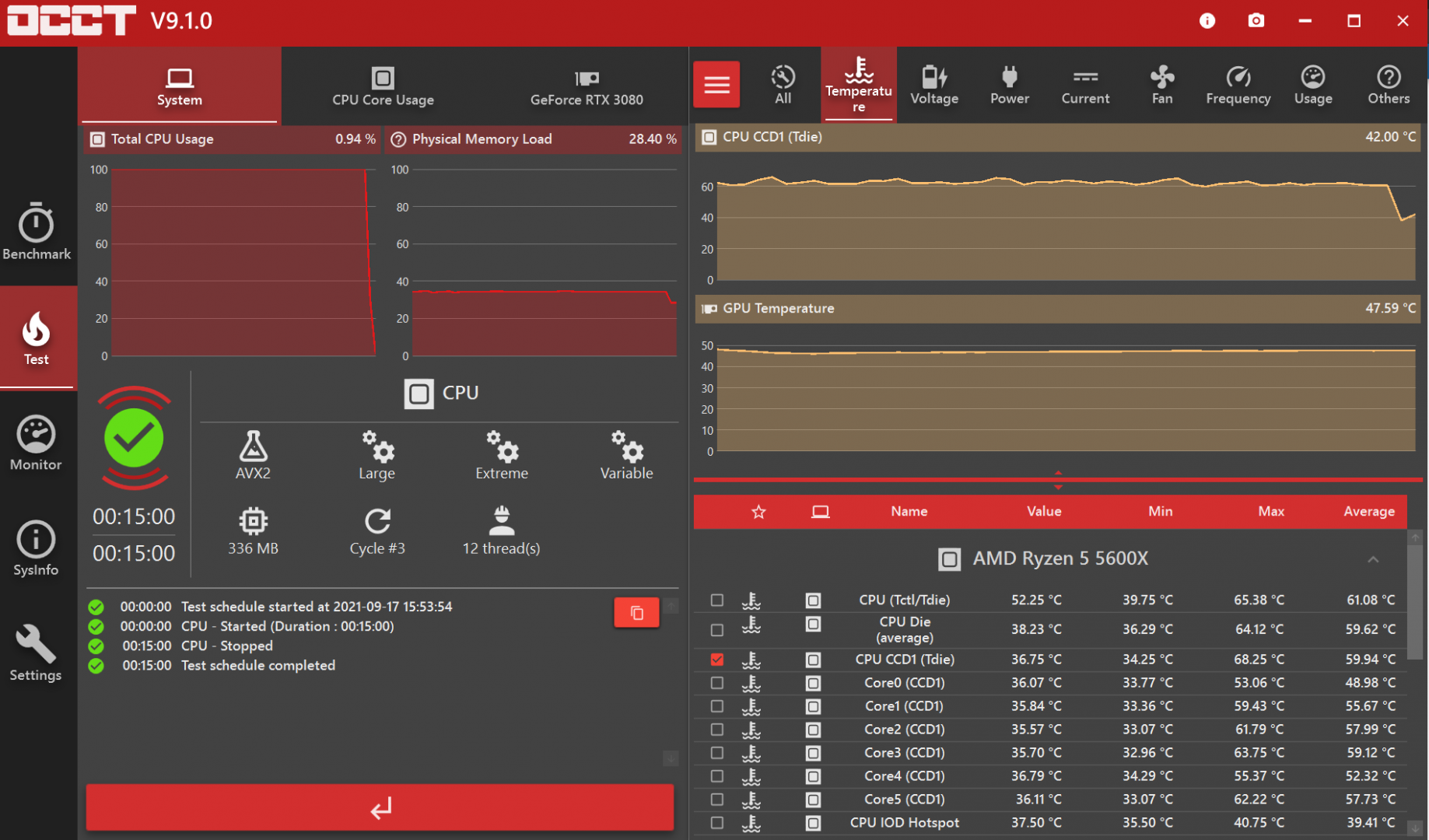Select the Power sensor tab
1429x840 pixels.
1010,85
